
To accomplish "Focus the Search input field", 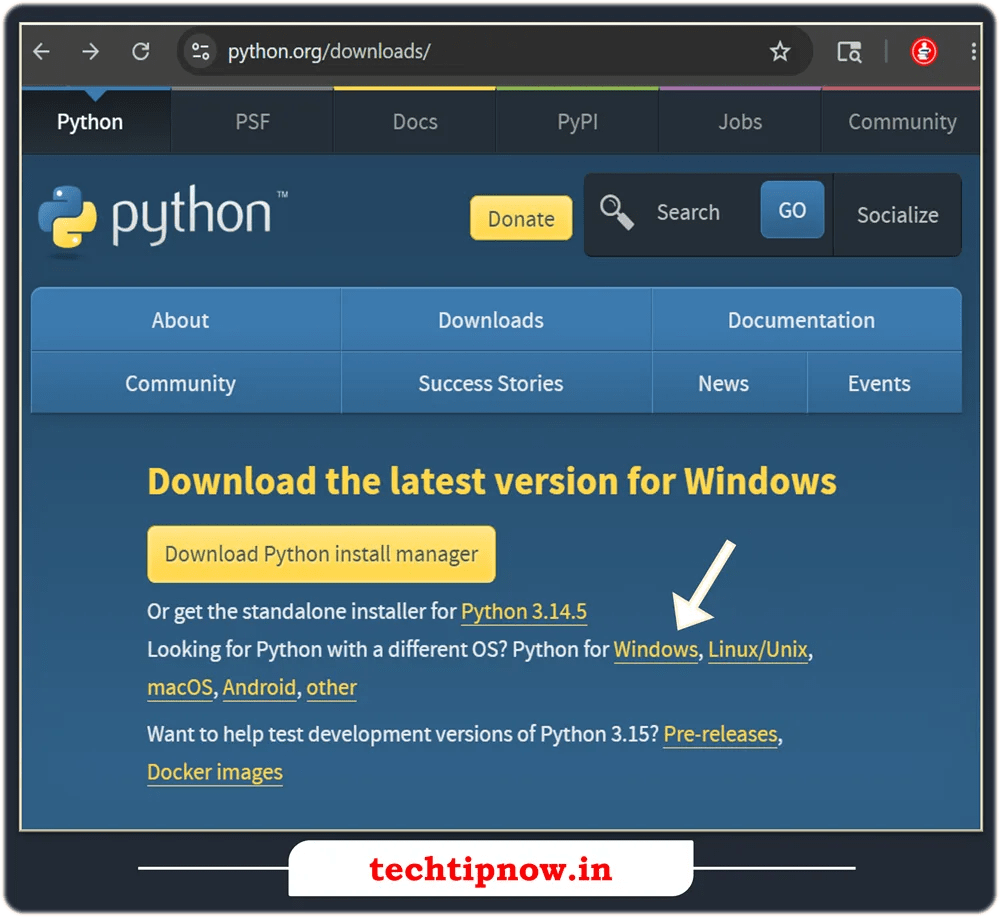I will pos(688,212).
